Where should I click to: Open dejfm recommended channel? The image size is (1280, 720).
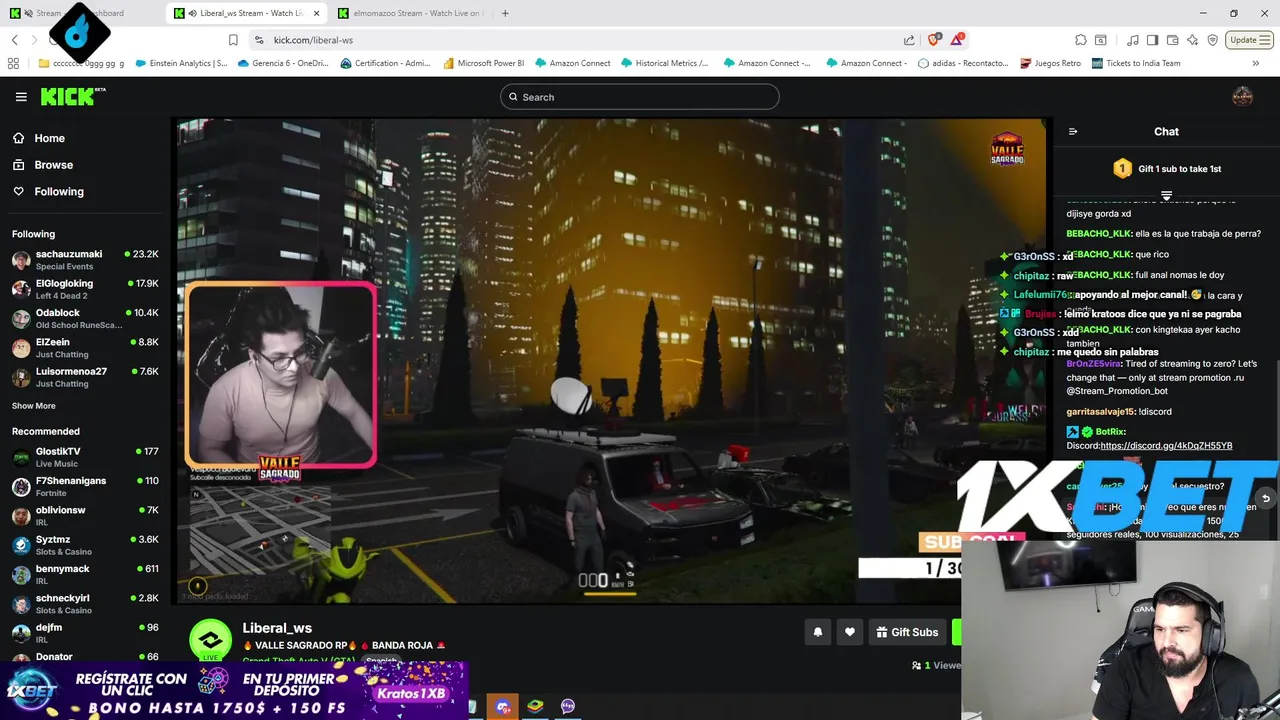click(85, 633)
